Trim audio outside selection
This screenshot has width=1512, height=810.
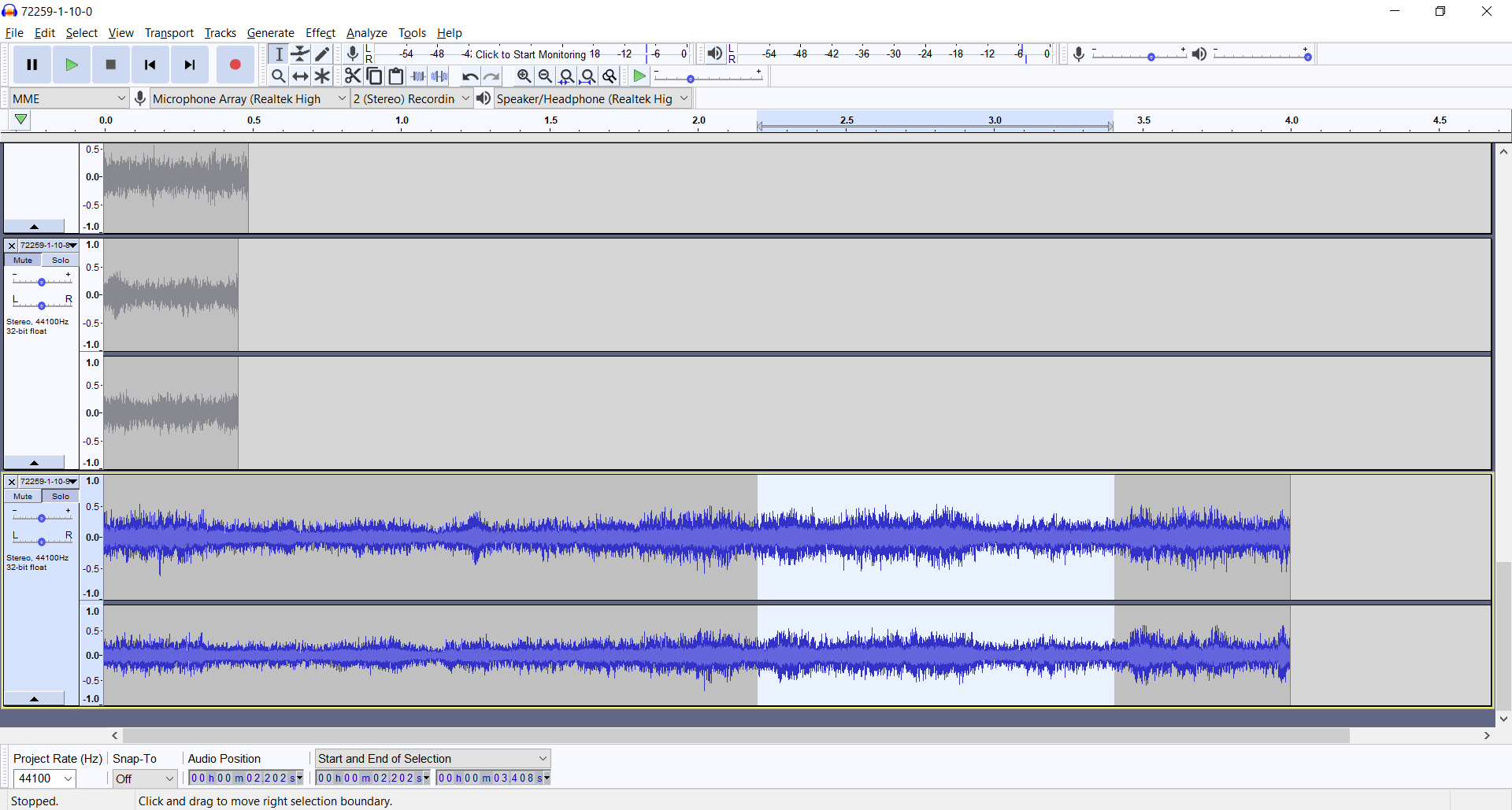418,76
